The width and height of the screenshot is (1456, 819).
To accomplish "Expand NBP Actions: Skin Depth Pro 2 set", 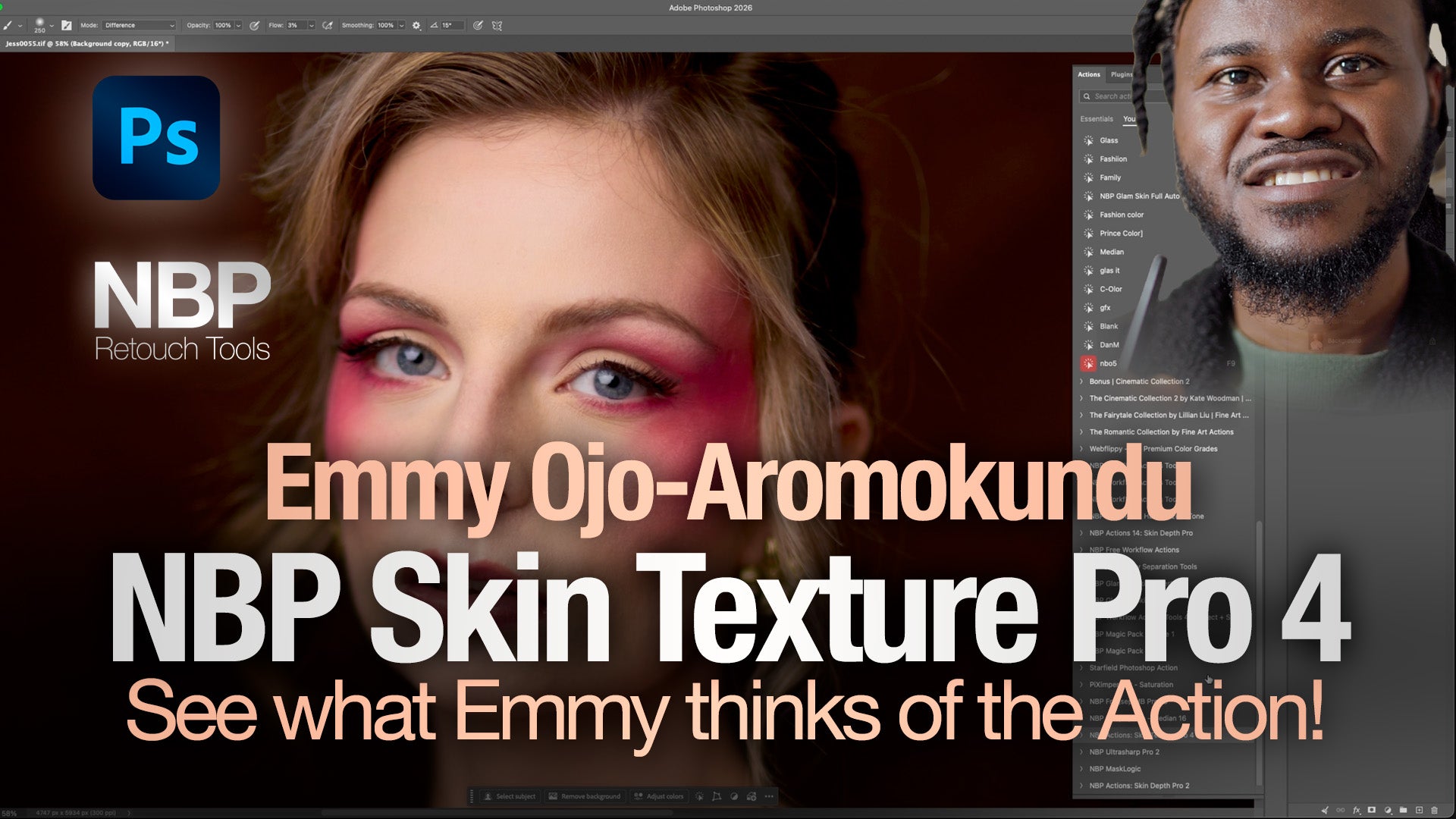I will (1081, 786).
